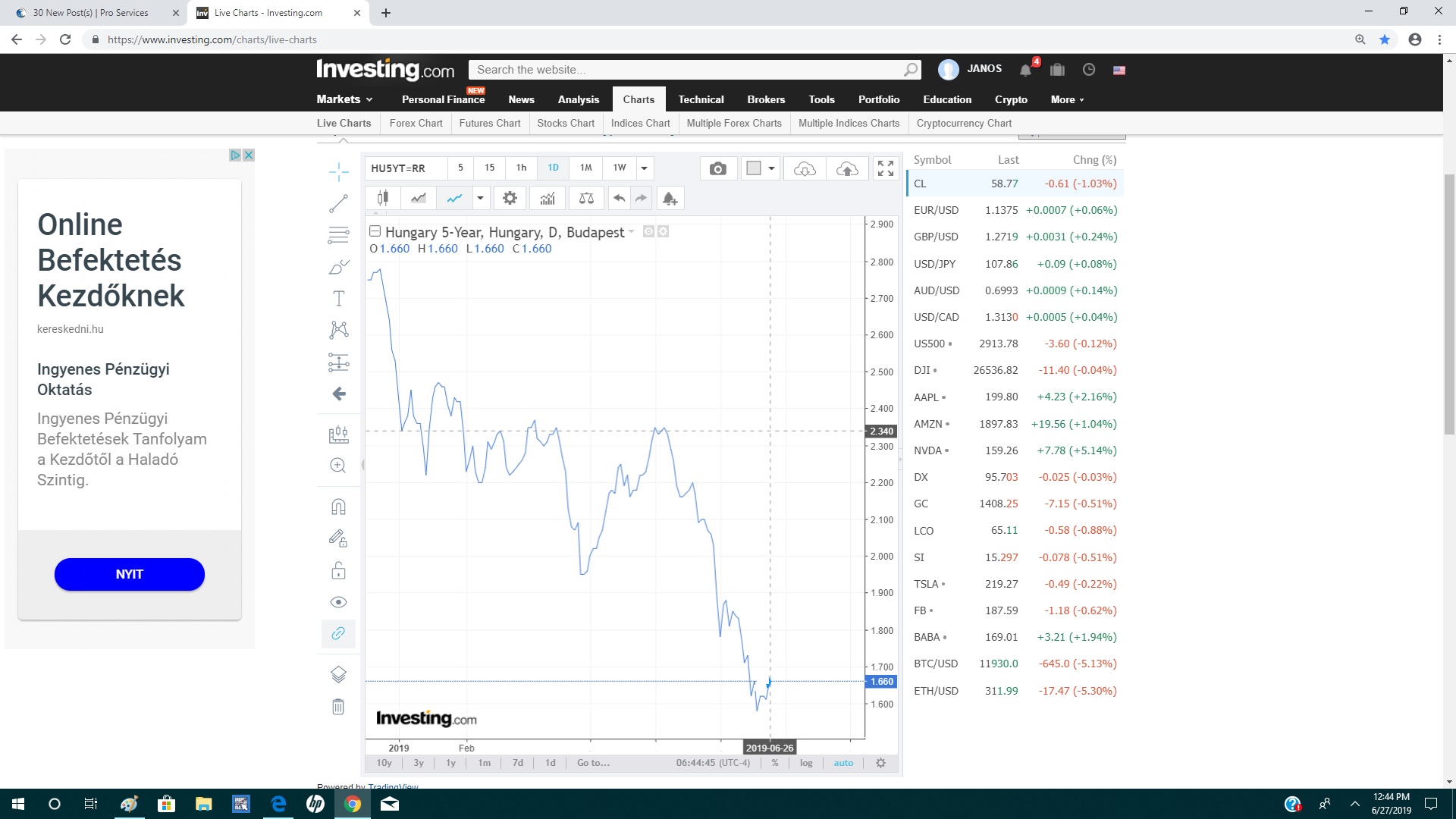Switch to candlestick chart style
The image size is (1456, 819).
click(383, 199)
